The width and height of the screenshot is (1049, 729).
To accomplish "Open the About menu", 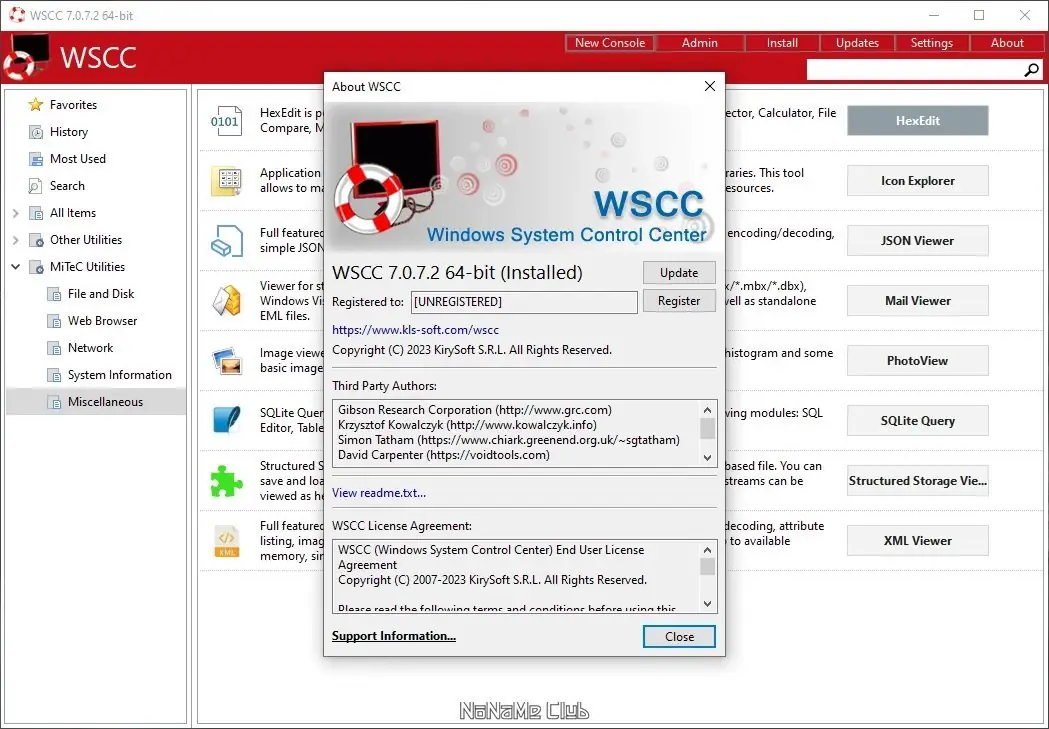I will click(x=1007, y=43).
